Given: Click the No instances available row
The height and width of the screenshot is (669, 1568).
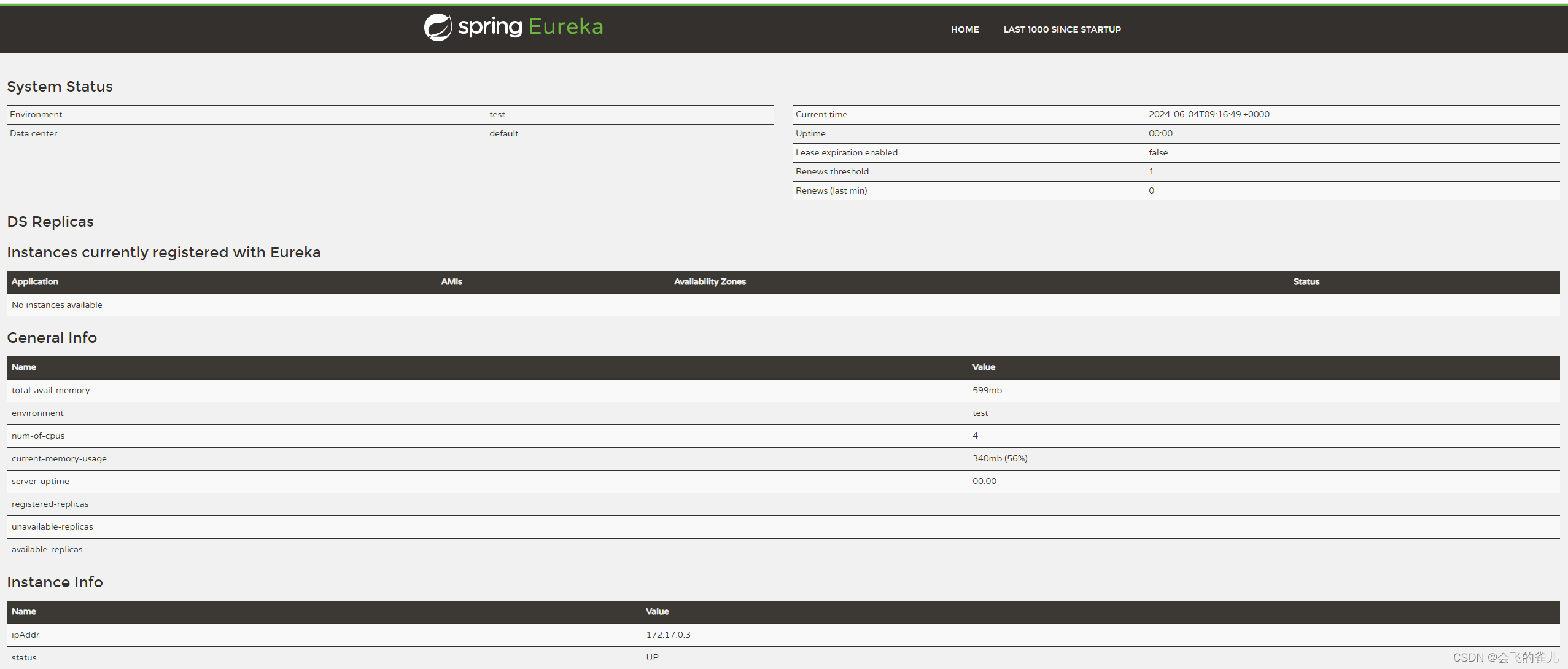Looking at the screenshot, I should (57, 305).
